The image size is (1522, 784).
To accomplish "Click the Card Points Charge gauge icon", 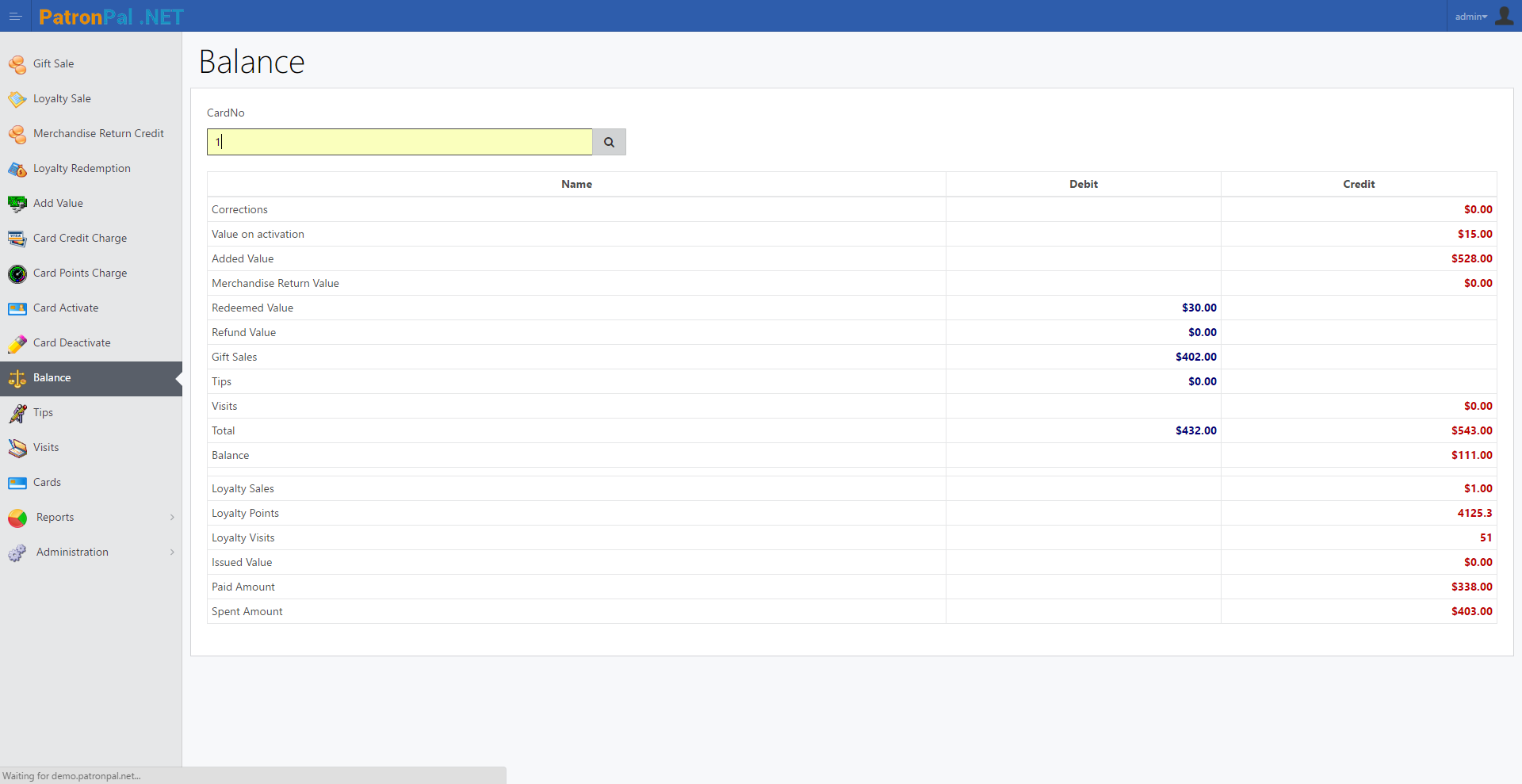I will (17, 273).
